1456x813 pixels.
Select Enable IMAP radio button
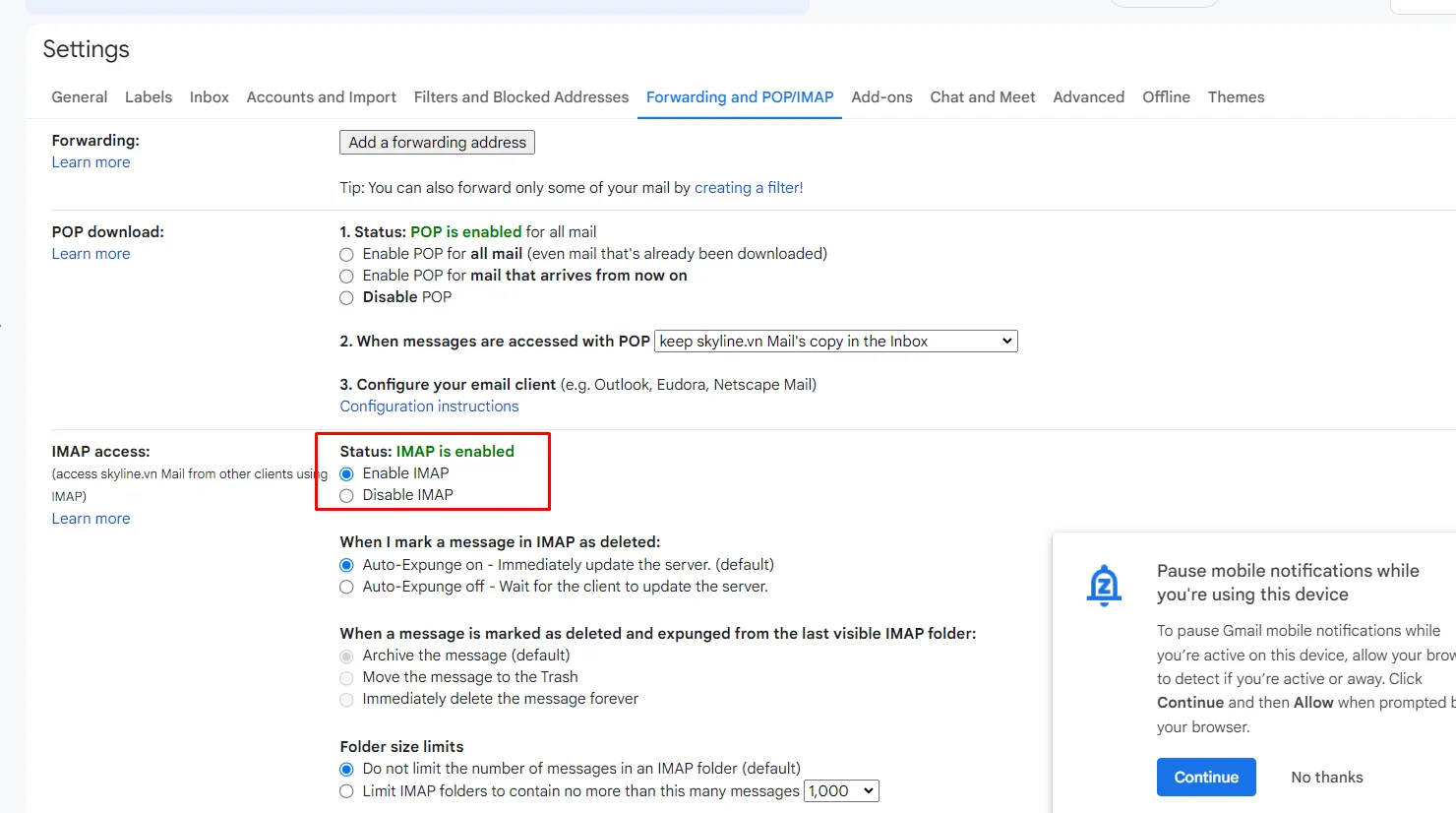pyautogui.click(x=346, y=474)
